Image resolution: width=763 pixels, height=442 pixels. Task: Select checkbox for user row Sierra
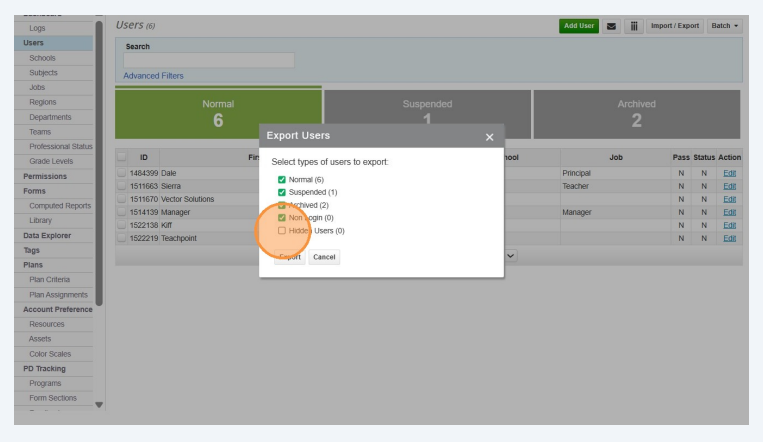tap(122, 186)
